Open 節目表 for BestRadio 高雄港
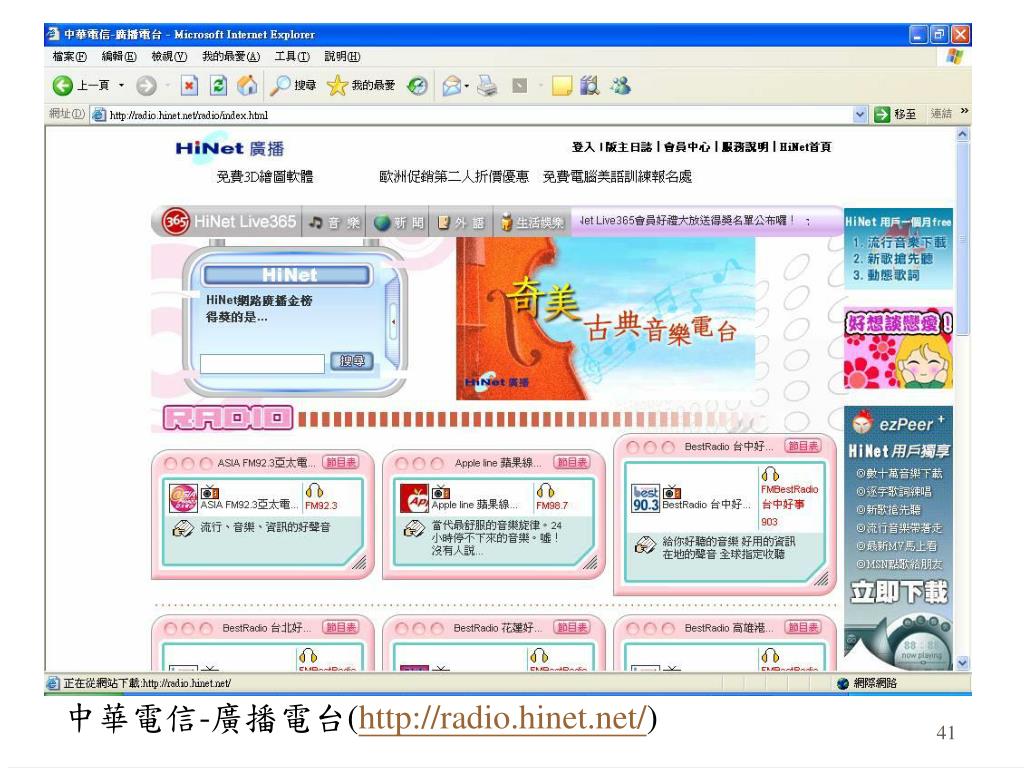The width and height of the screenshot is (1024, 768). click(x=803, y=628)
